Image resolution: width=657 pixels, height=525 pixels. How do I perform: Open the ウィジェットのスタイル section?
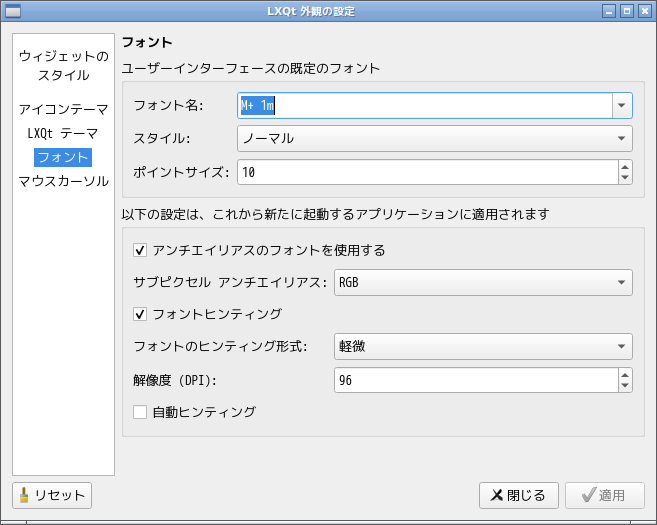click(63, 65)
